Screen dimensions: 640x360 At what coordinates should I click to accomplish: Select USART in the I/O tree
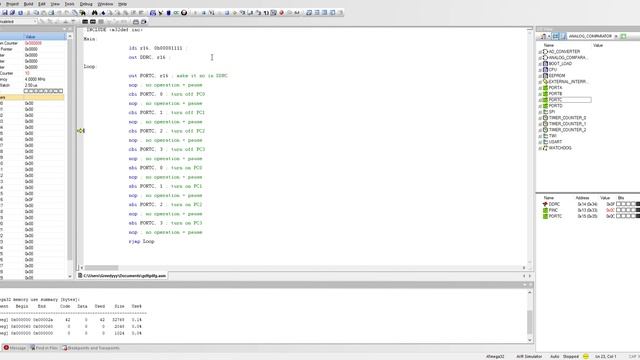click(555, 142)
